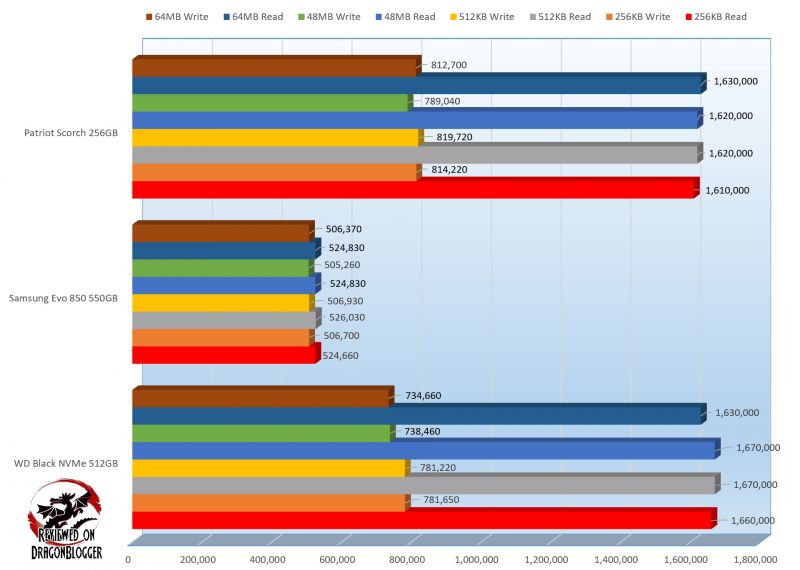This screenshot has width=800, height=570.
Task: Select the 738,460 data label
Action: click(x=422, y=431)
